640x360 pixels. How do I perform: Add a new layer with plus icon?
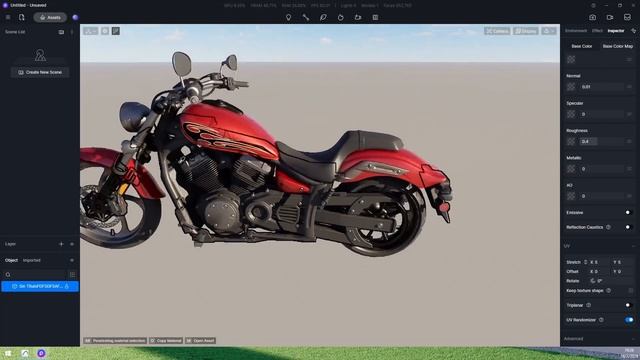coord(61,244)
